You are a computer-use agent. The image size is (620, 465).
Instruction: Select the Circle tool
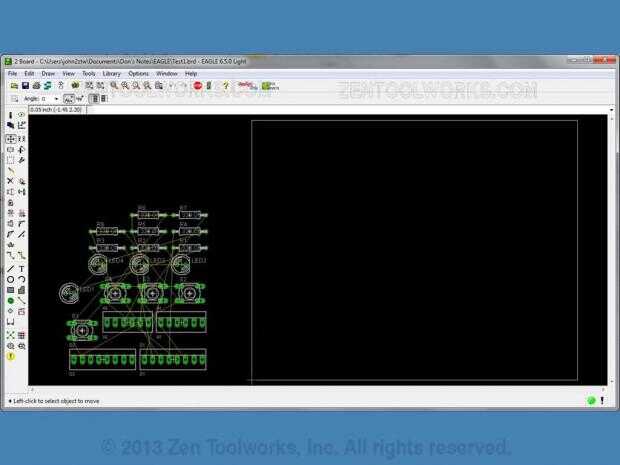10,280
